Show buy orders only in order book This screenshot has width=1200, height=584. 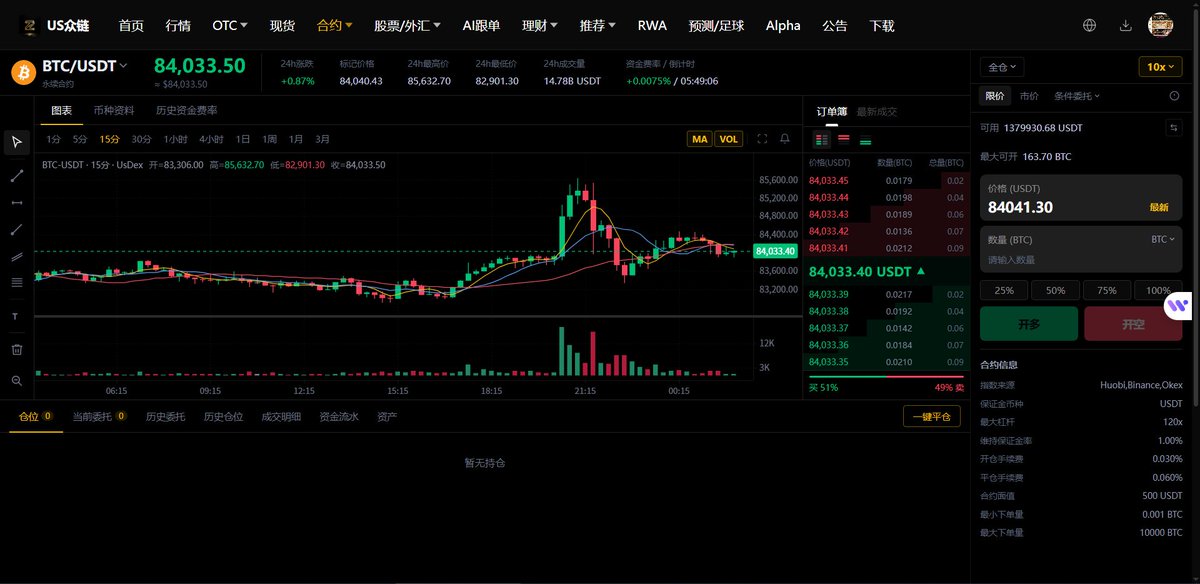coord(865,140)
